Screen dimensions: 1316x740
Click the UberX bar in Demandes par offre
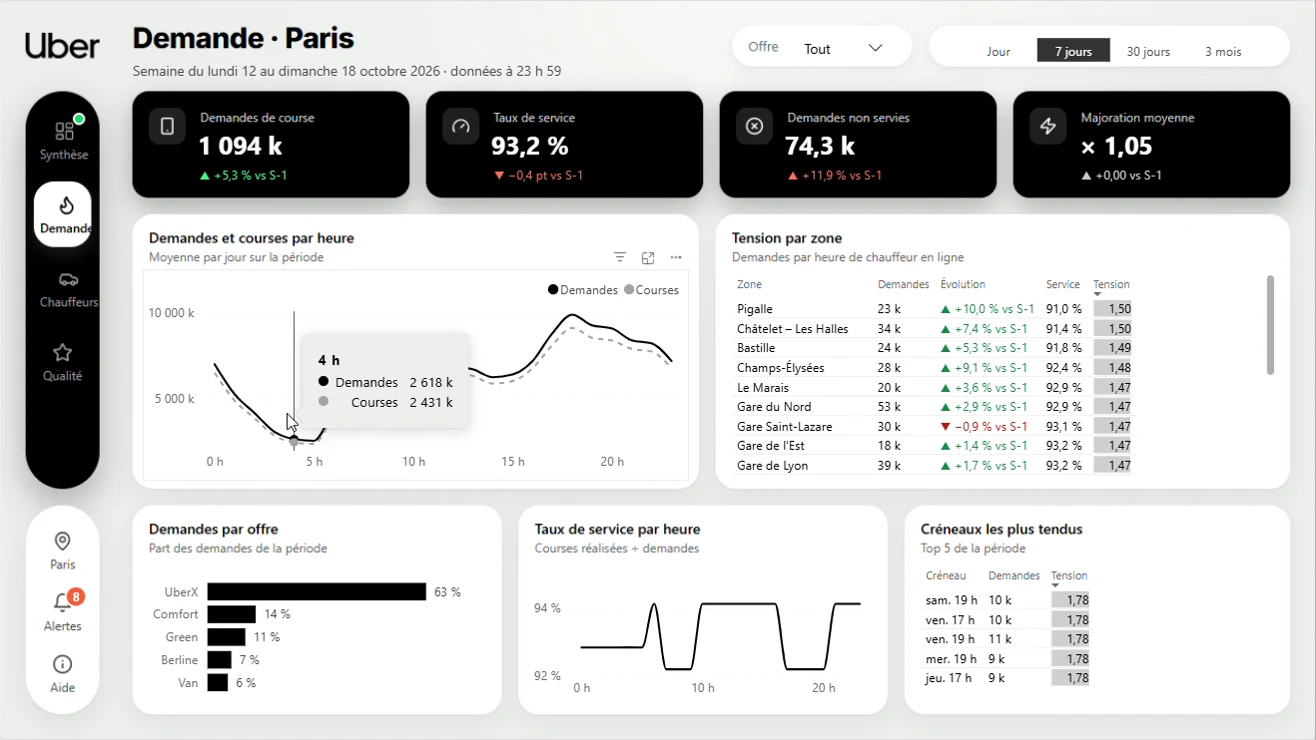[317, 592]
